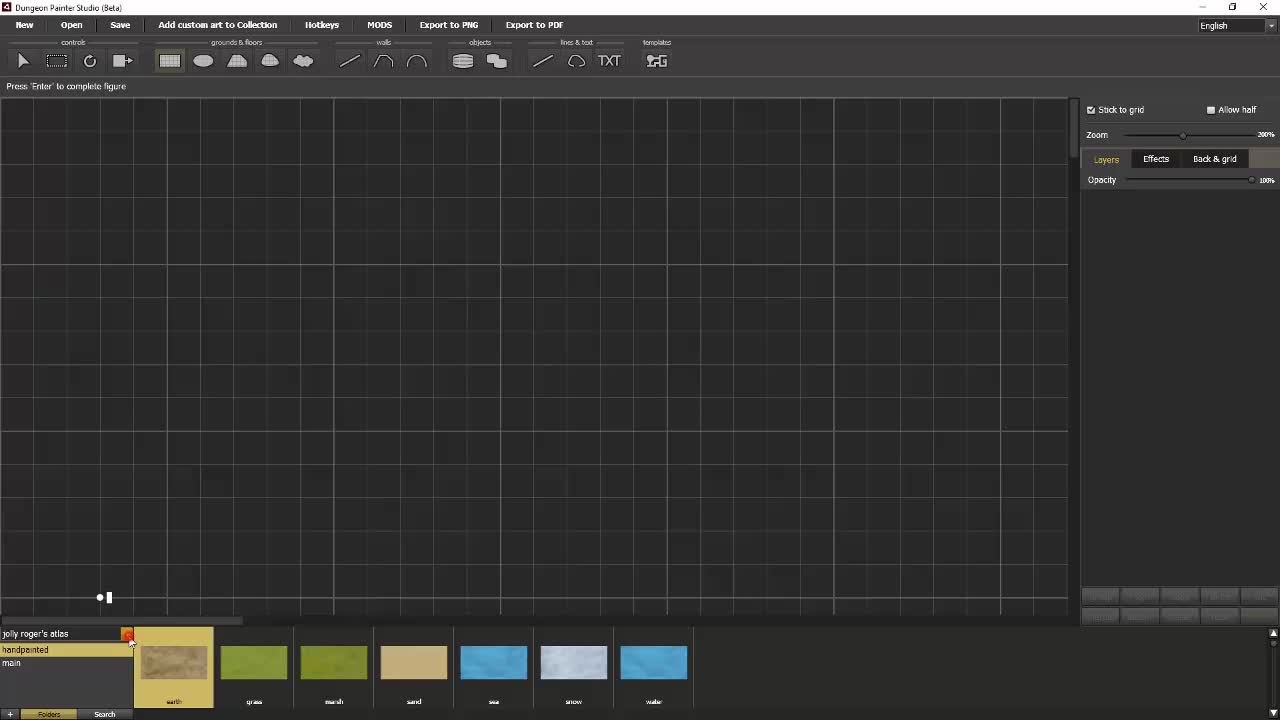Switch to the Effects tab
This screenshot has height=720, width=1280.
pyautogui.click(x=1156, y=159)
